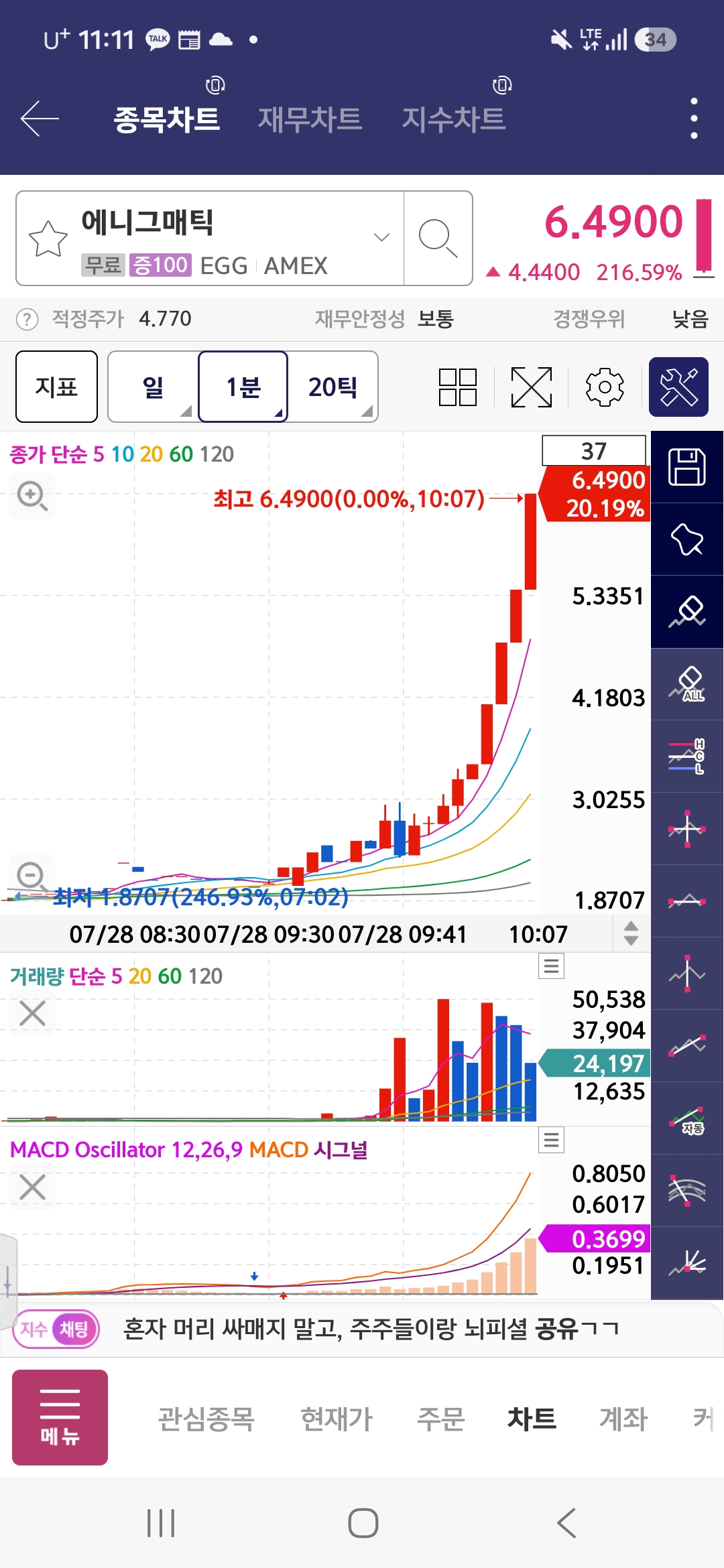The image size is (724, 1568).
Task: Select the magnet snap tool
Action: [x=687, y=539]
